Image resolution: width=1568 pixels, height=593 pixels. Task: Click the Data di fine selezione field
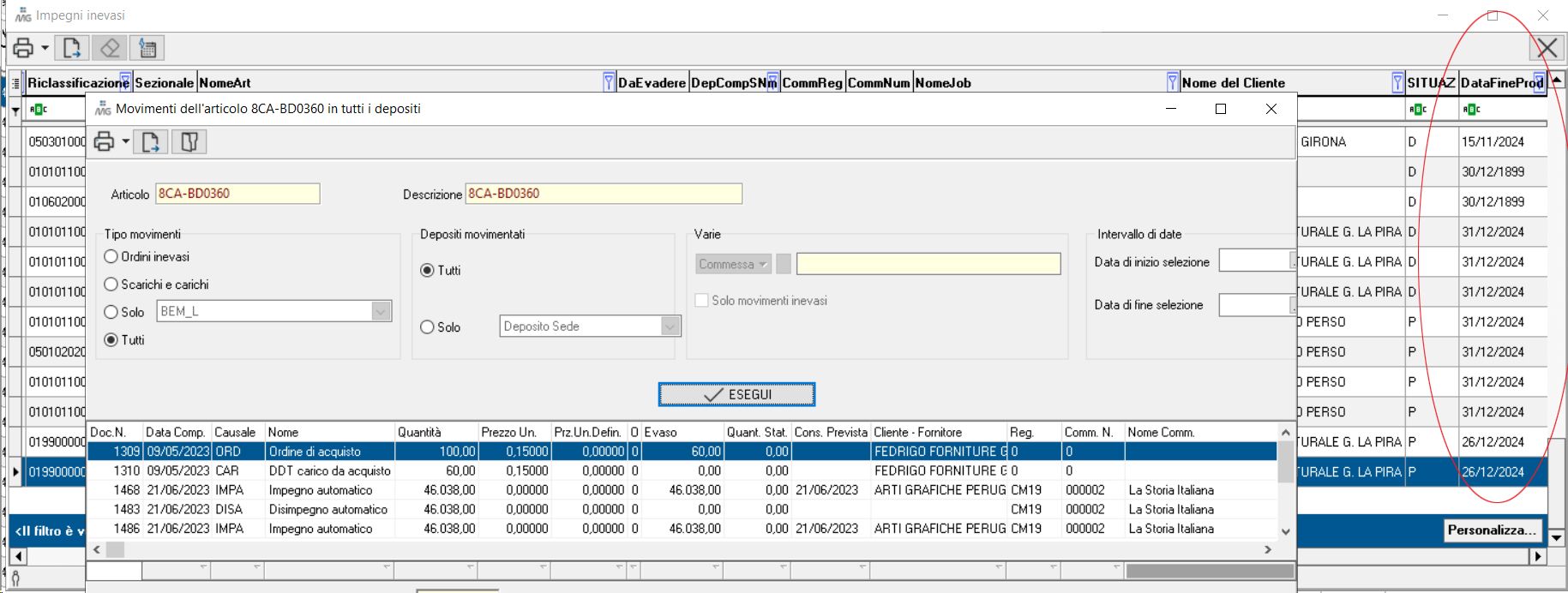pyautogui.click(x=1254, y=304)
